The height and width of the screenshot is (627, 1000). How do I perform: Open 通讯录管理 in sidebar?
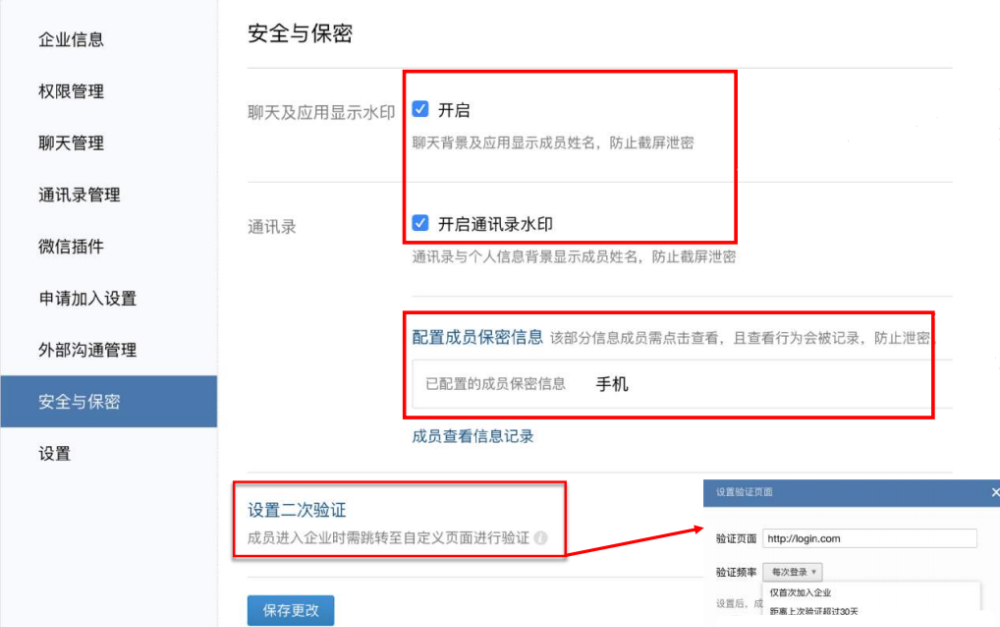tap(79, 195)
